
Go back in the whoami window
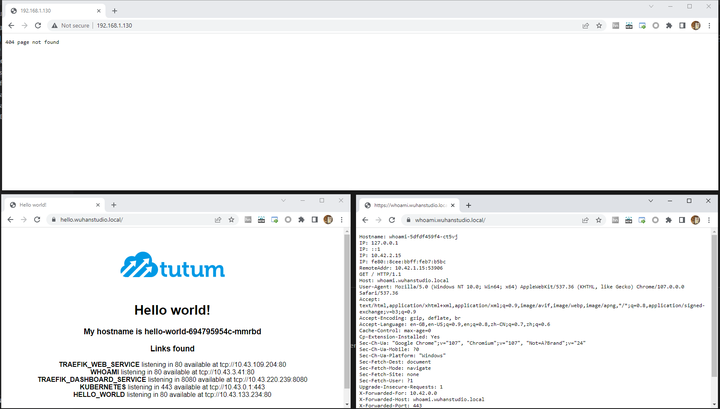tap(365, 220)
